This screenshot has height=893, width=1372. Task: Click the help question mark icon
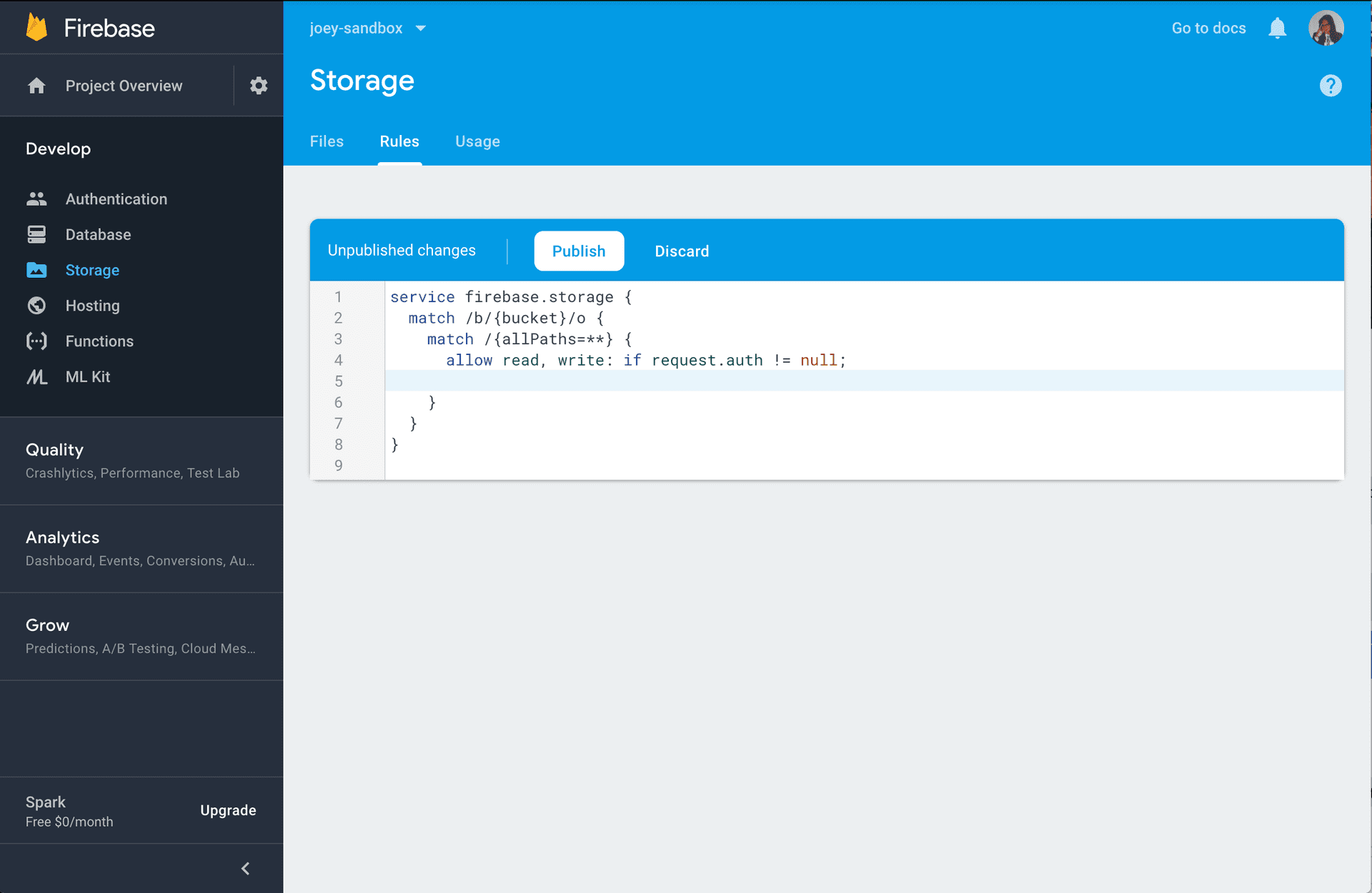pyautogui.click(x=1330, y=86)
